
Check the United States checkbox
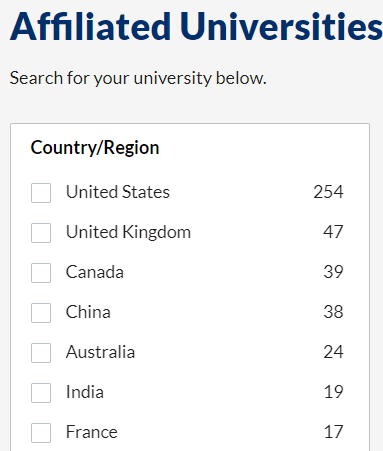[x=41, y=193]
